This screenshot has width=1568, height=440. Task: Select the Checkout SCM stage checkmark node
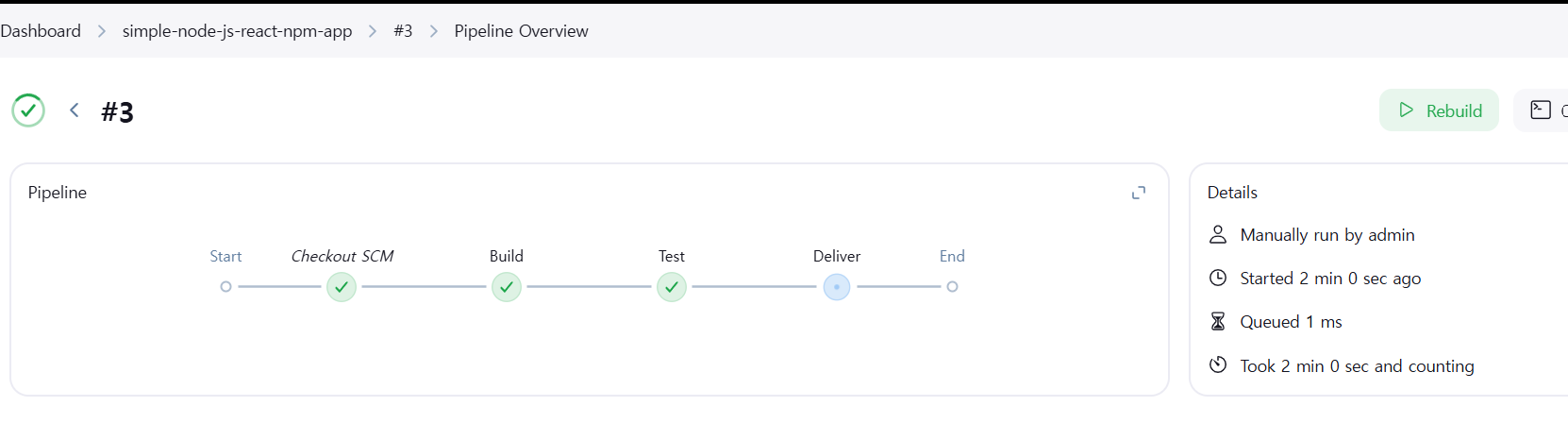coord(342,287)
